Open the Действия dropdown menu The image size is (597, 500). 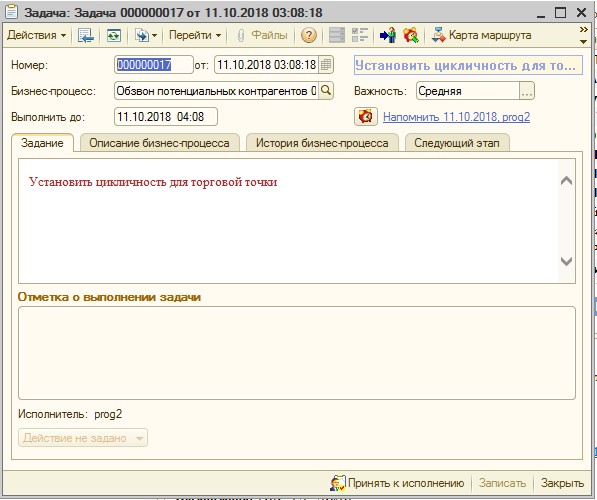(37, 35)
